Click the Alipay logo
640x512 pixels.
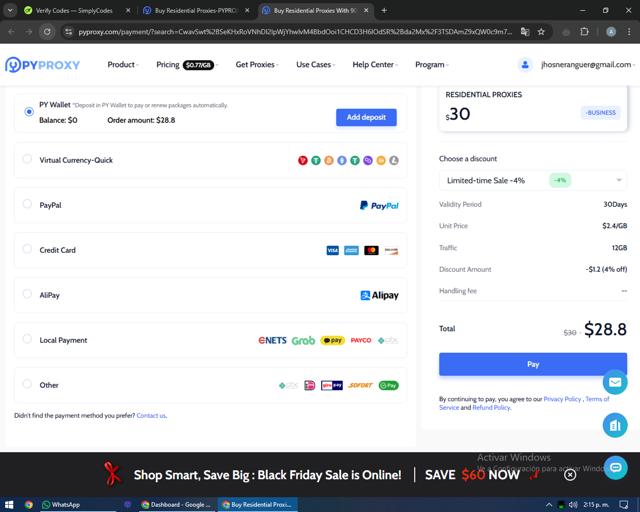[x=379, y=295]
